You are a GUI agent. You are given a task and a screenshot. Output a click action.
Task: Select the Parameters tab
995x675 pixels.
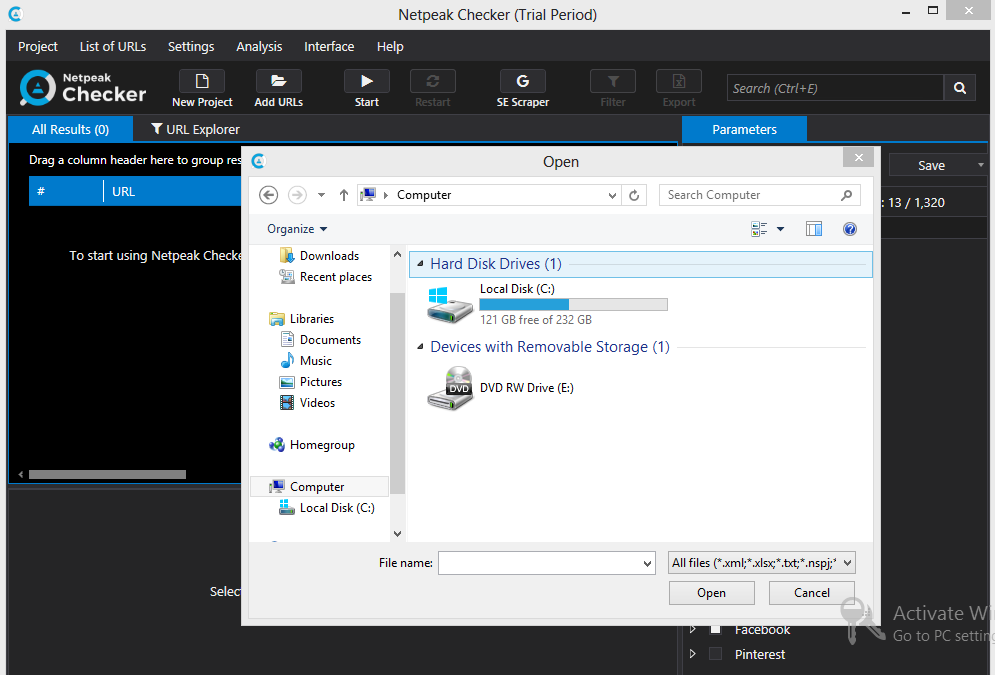(x=744, y=129)
